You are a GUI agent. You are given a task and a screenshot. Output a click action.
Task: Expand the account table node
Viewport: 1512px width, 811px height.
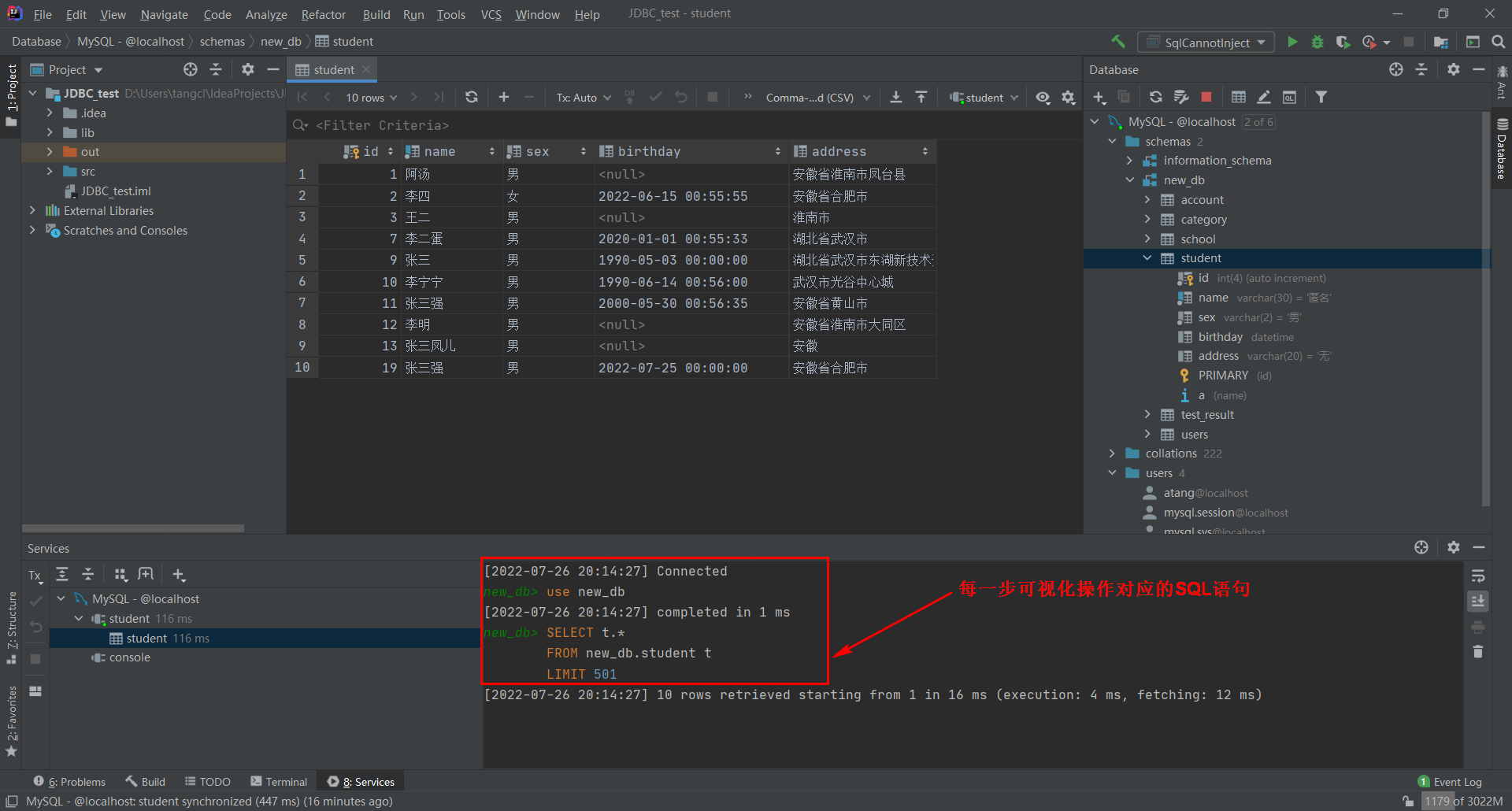[1147, 200]
